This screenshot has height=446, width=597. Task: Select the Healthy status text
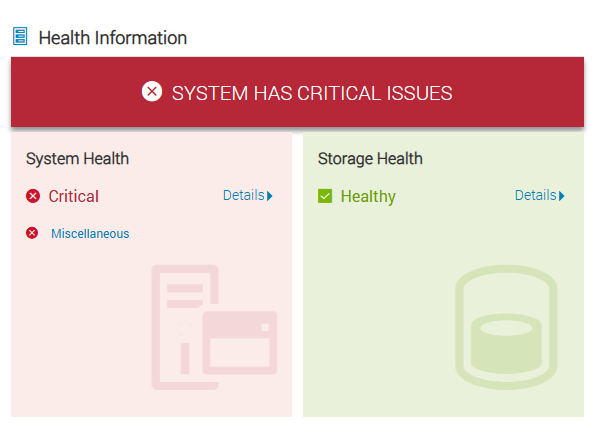click(x=368, y=197)
